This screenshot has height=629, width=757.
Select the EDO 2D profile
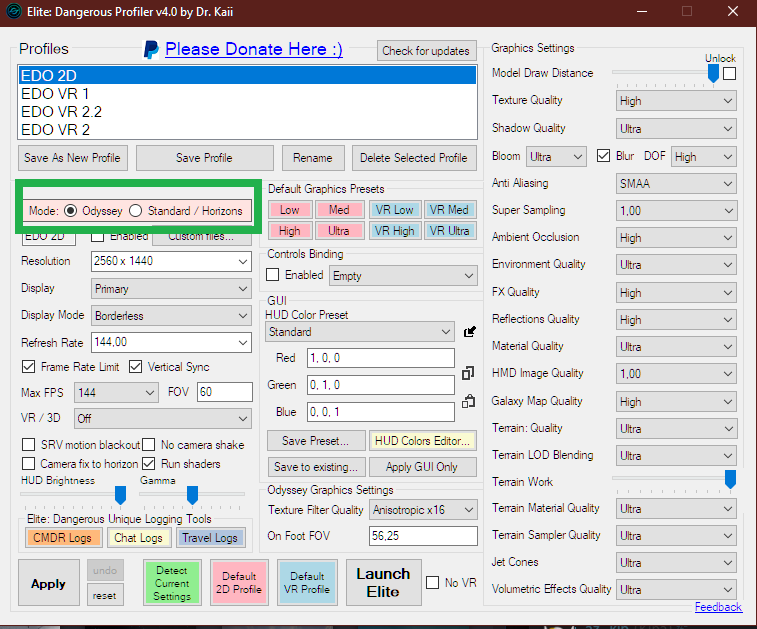tap(247, 76)
